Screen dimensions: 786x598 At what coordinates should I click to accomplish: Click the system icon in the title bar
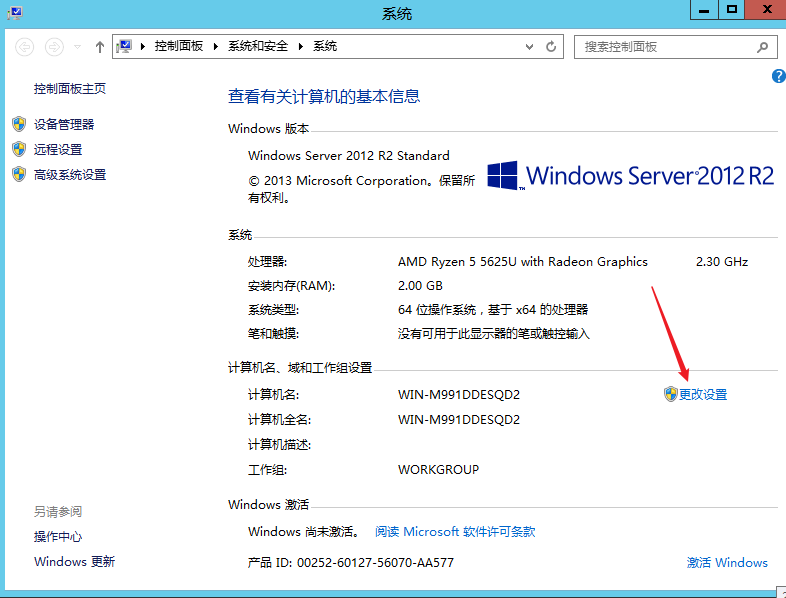[15, 13]
